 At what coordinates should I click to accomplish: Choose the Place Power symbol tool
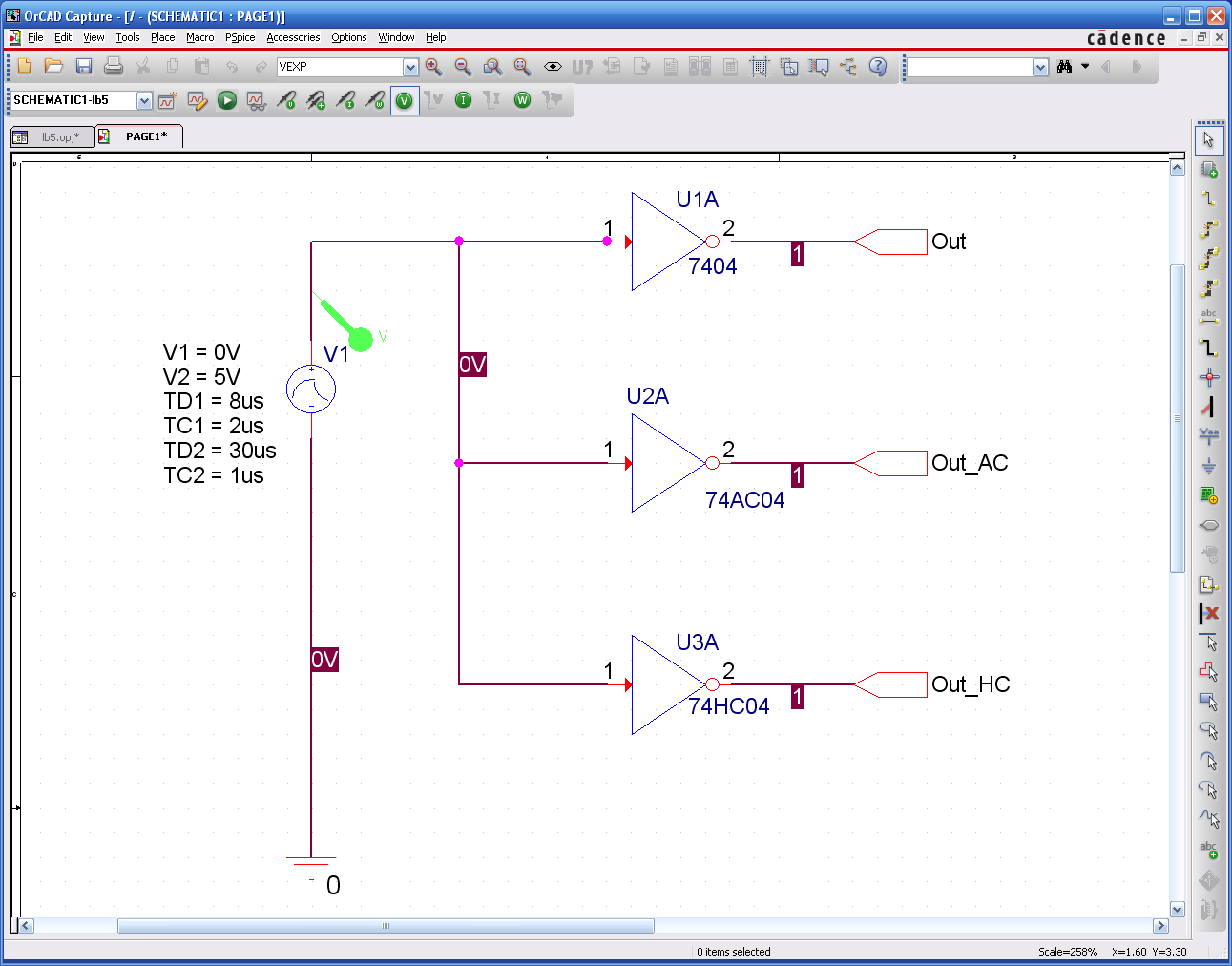point(1209,436)
